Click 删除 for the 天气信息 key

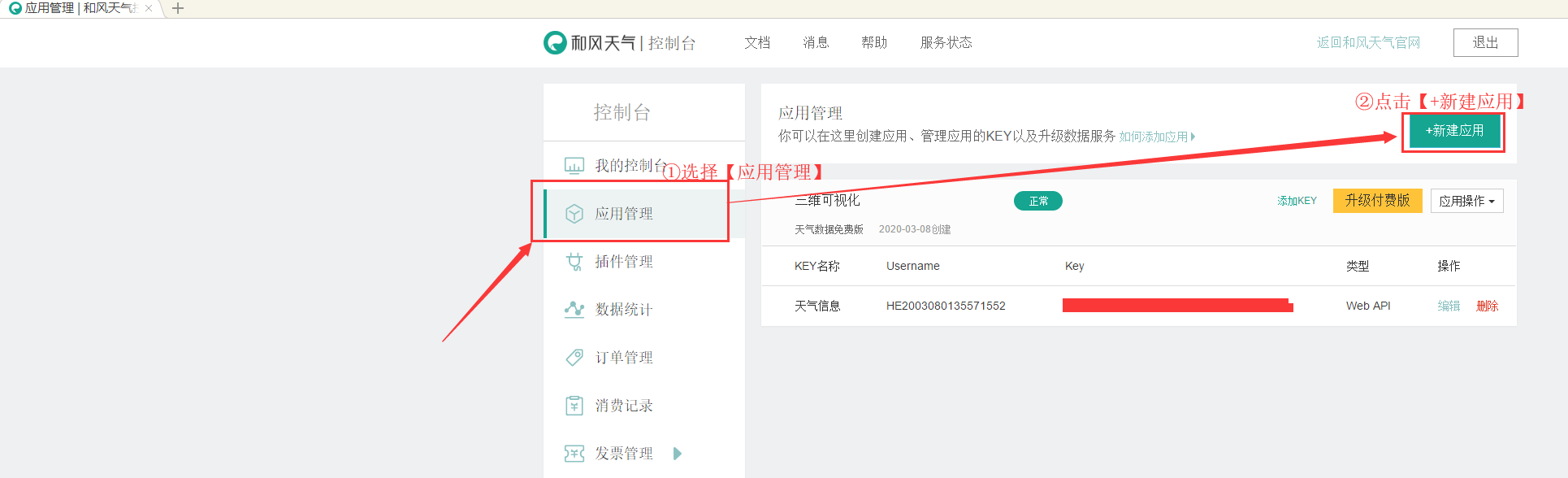pyautogui.click(x=1487, y=306)
